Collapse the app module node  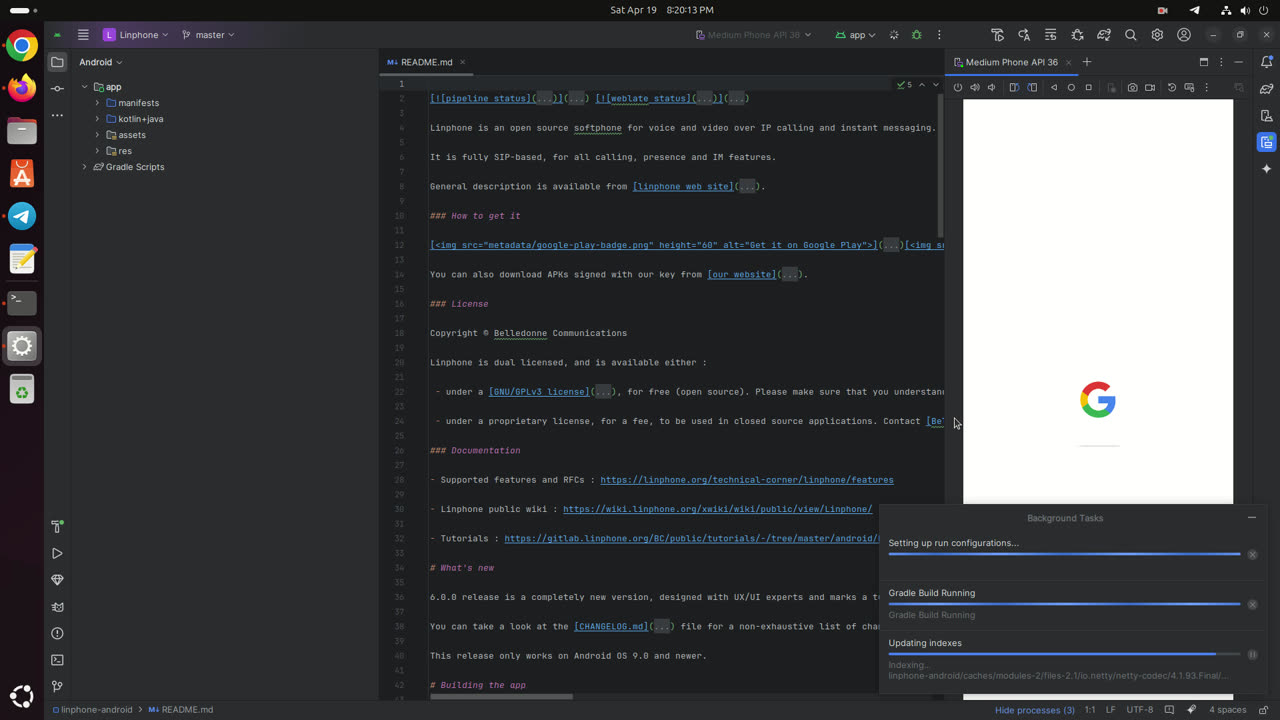[84, 87]
